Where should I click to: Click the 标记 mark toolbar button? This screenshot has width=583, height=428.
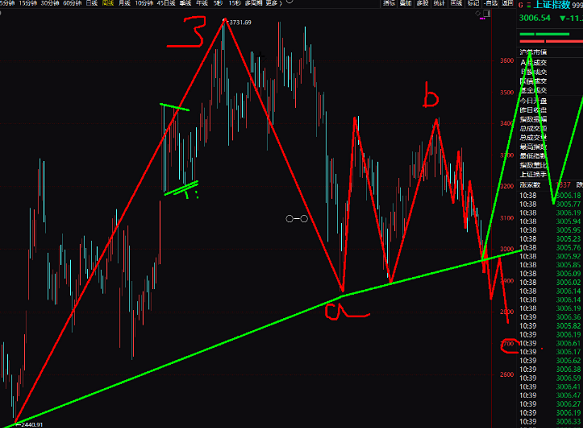pyautogui.click(x=473, y=3)
